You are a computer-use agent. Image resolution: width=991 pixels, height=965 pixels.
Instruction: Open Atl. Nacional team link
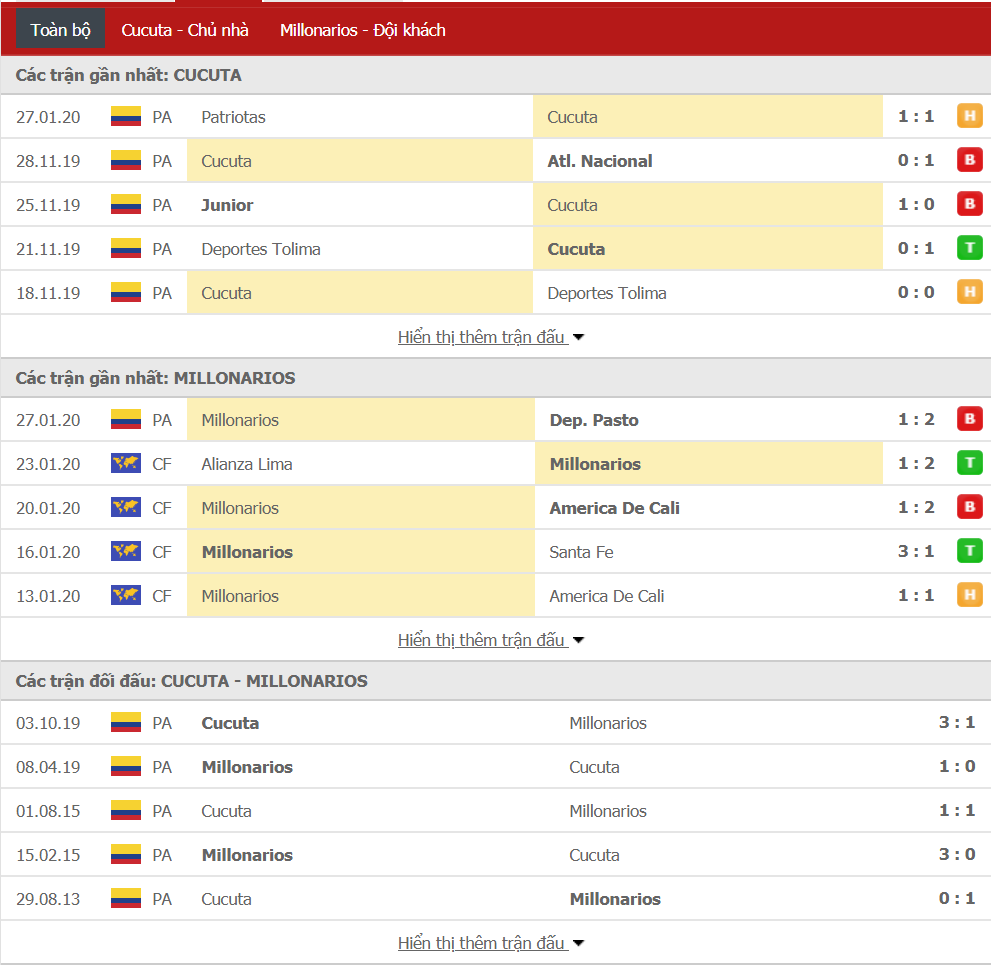point(600,161)
